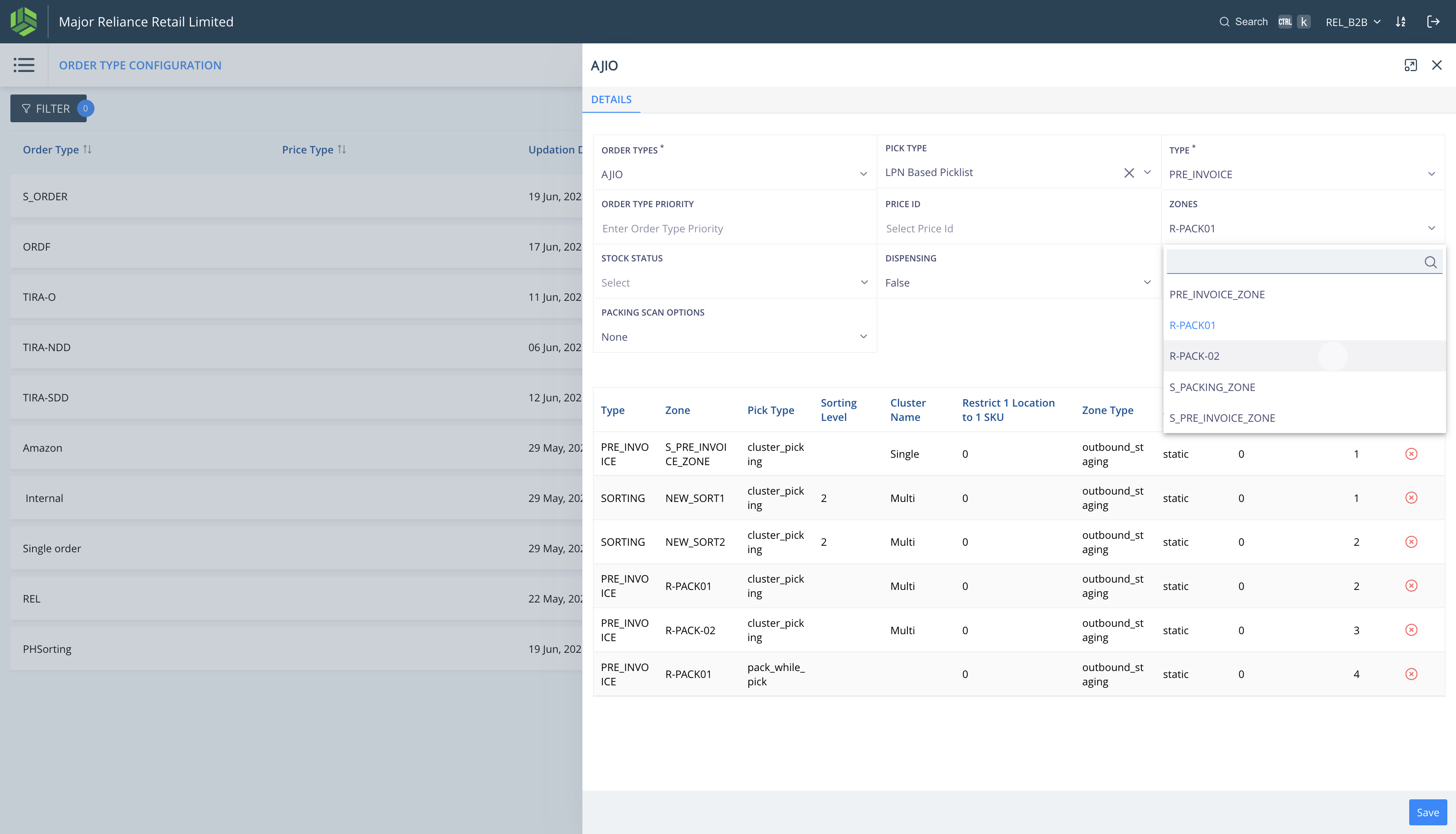This screenshot has height=834, width=1456.
Task: Click the sort A-Z icon in header
Action: (1401, 22)
